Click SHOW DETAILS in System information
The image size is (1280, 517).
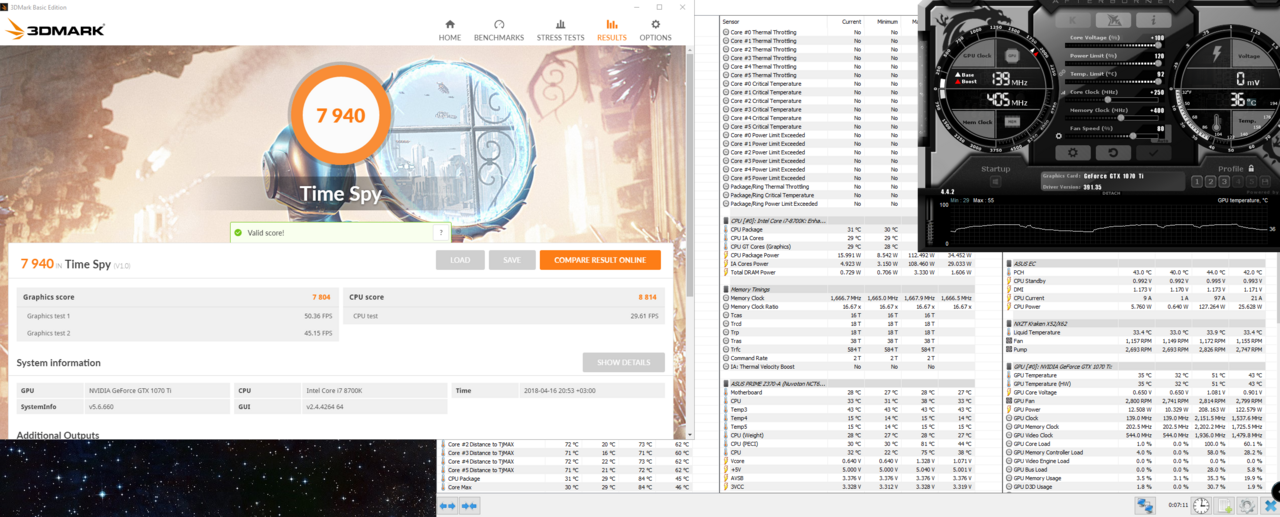tap(623, 362)
